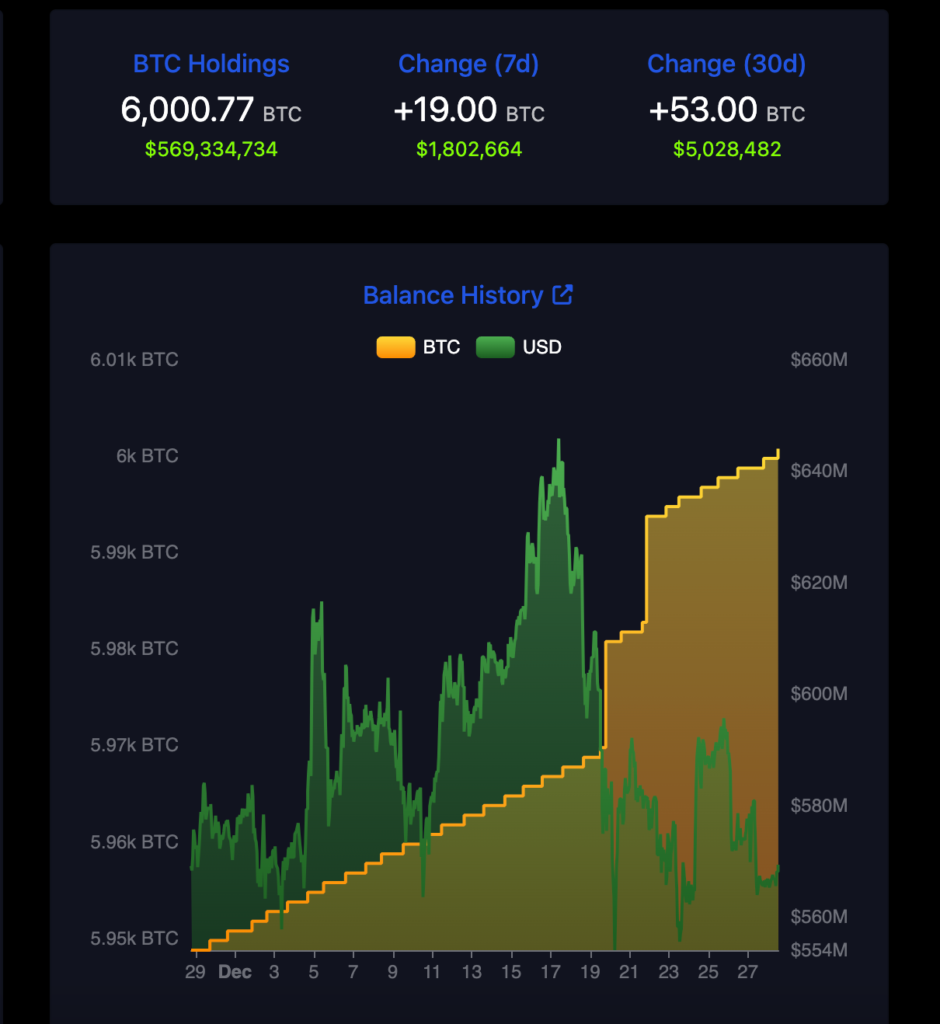
Task: Select the Change (30d) header
Action: click(726, 63)
